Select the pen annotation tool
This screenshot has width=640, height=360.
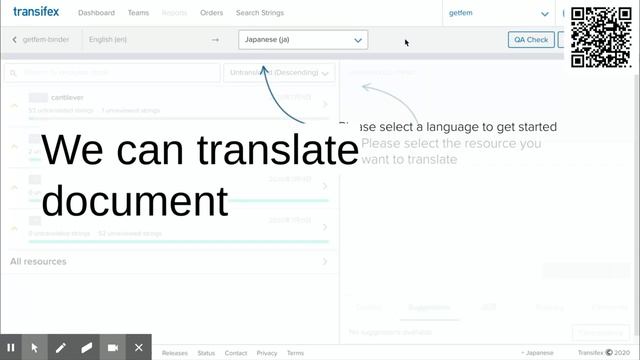61,347
